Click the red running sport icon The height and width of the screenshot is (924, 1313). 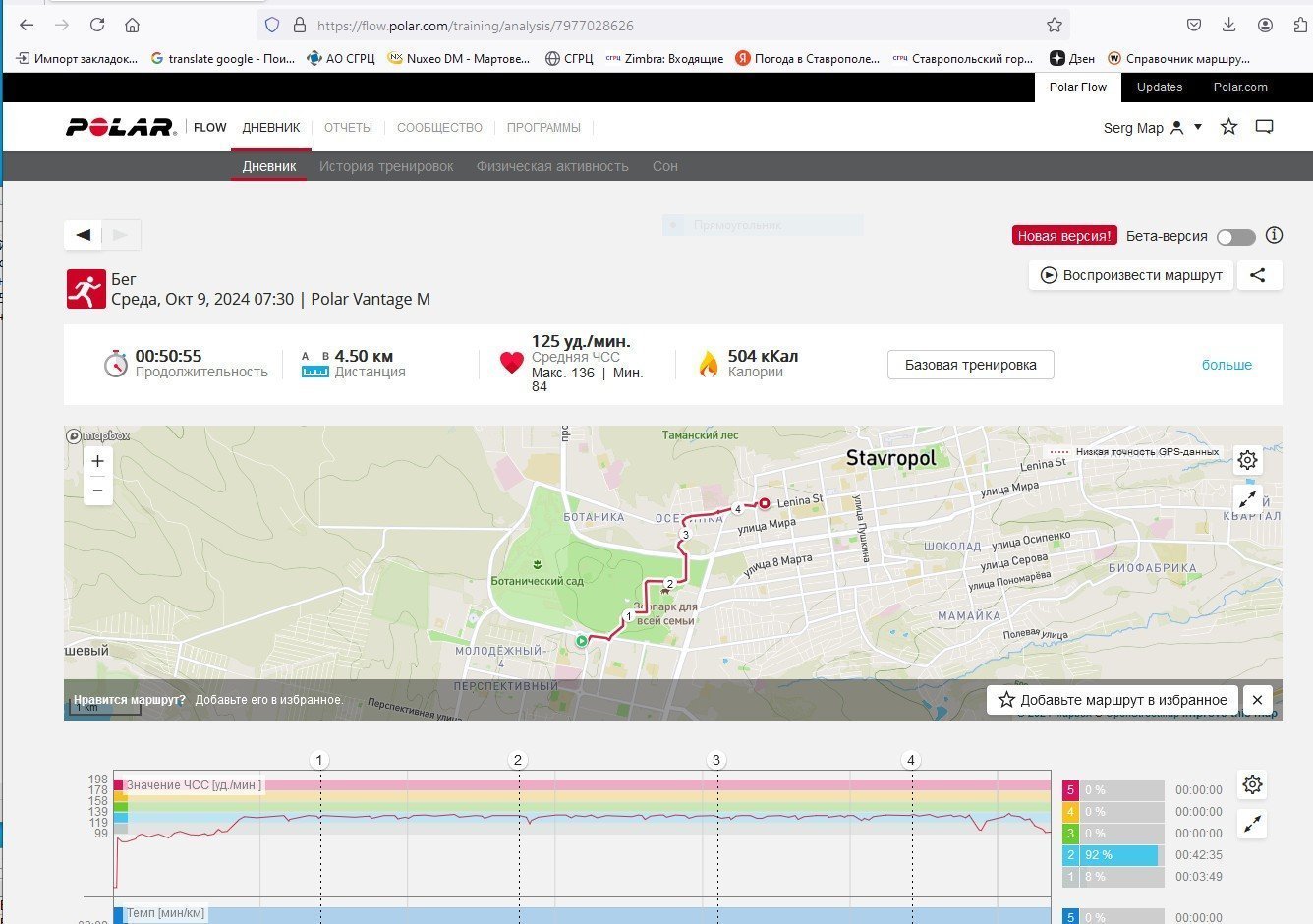(86, 289)
